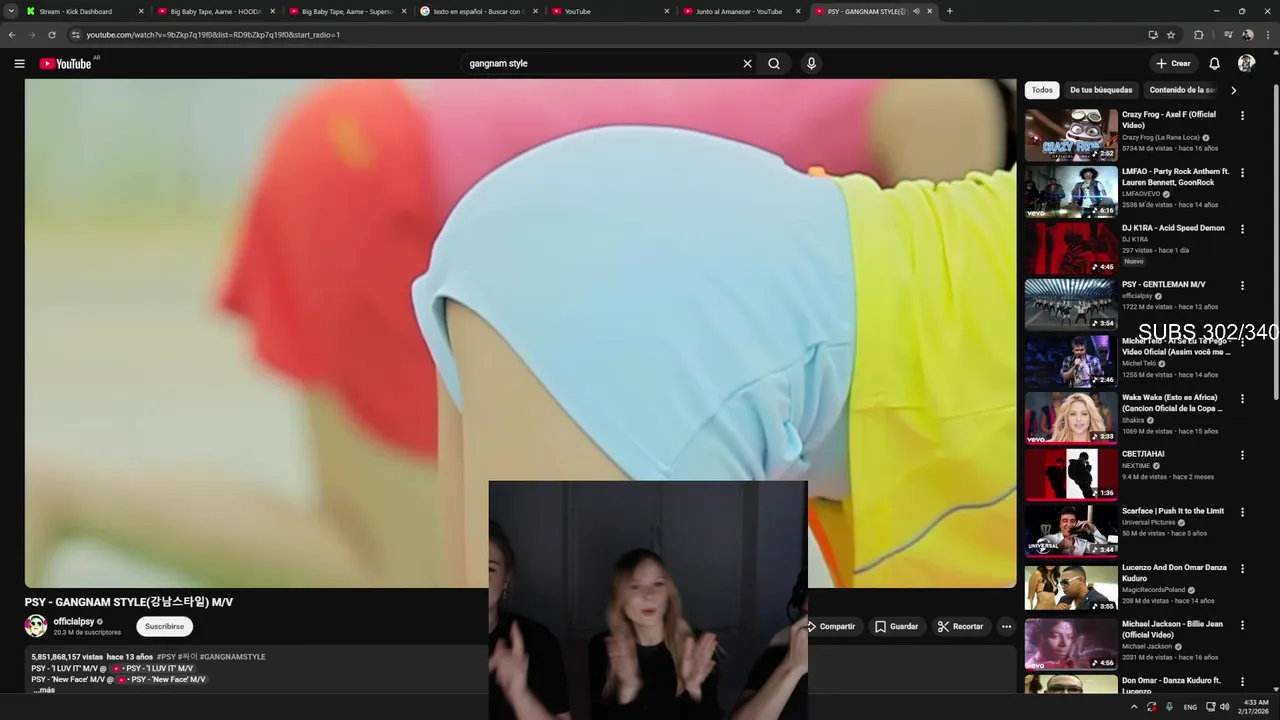The height and width of the screenshot is (720, 1280).
Task: Toggle the microphone tray icon
Action: [1170, 707]
